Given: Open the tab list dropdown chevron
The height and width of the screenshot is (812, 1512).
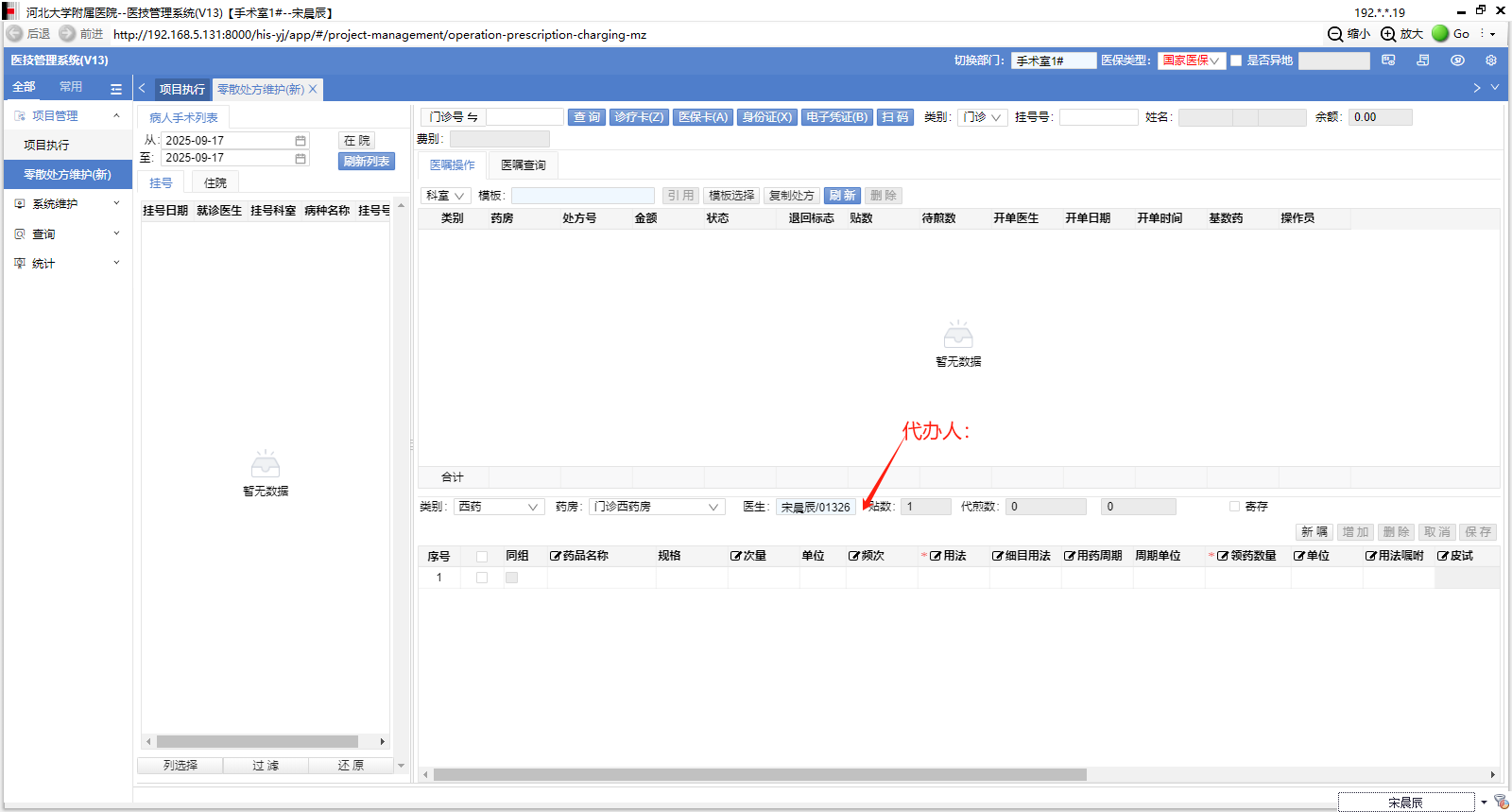Looking at the screenshot, I should pos(1495,88).
